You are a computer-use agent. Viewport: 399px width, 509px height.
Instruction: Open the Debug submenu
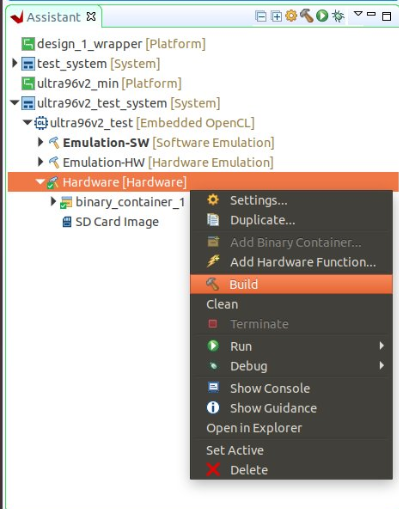click(x=291, y=366)
